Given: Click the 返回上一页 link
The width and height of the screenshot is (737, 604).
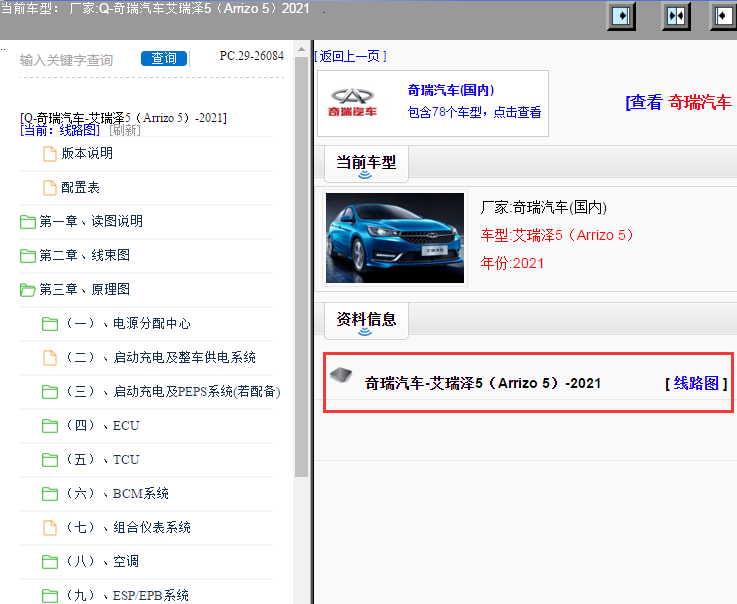Looking at the screenshot, I should (350, 56).
